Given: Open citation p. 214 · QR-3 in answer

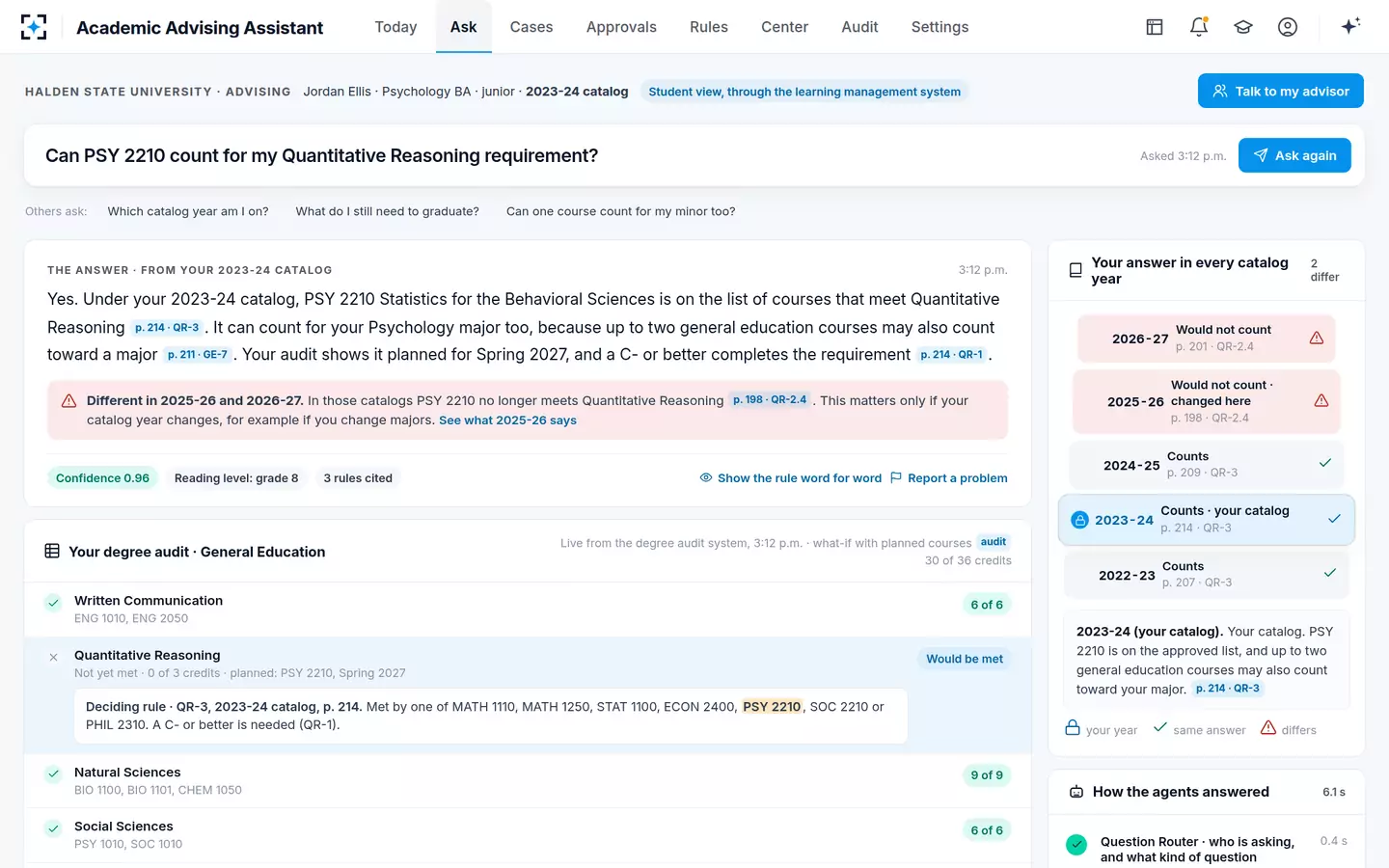Looking at the screenshot, I should point(167,328).
